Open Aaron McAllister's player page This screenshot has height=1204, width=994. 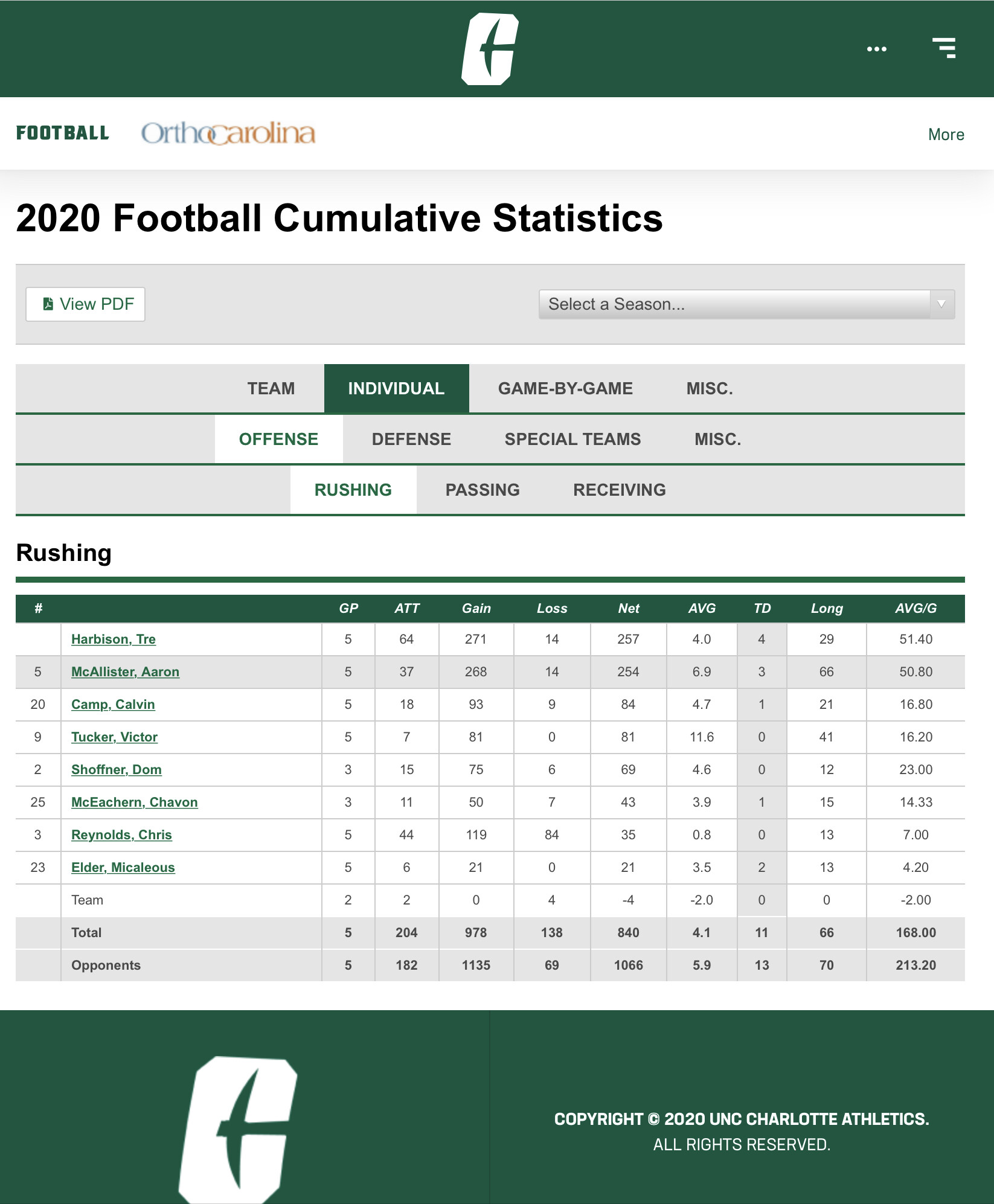point(125,672)
